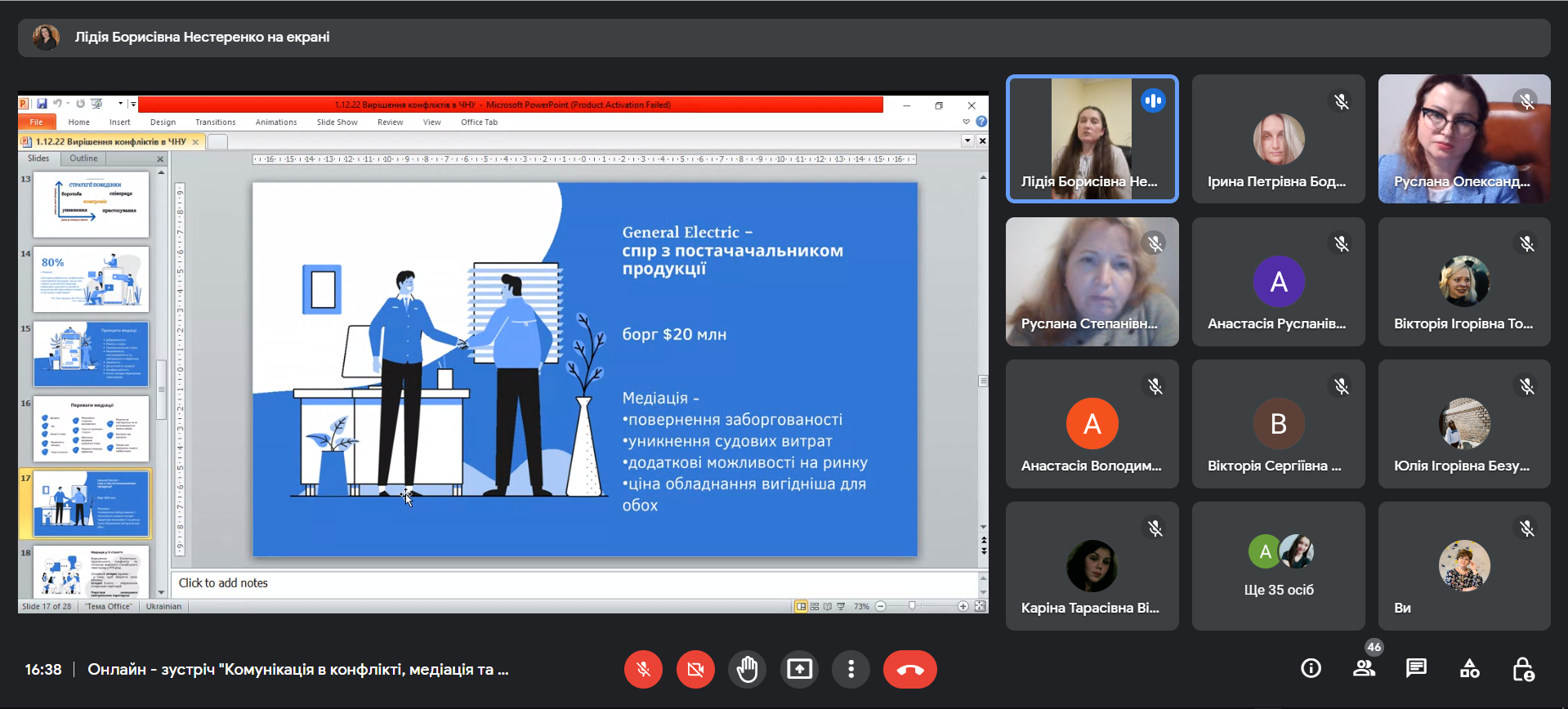1568x709 pixels.
Task: Open the Office Tab ribbon tab
Action: (480, 122)
